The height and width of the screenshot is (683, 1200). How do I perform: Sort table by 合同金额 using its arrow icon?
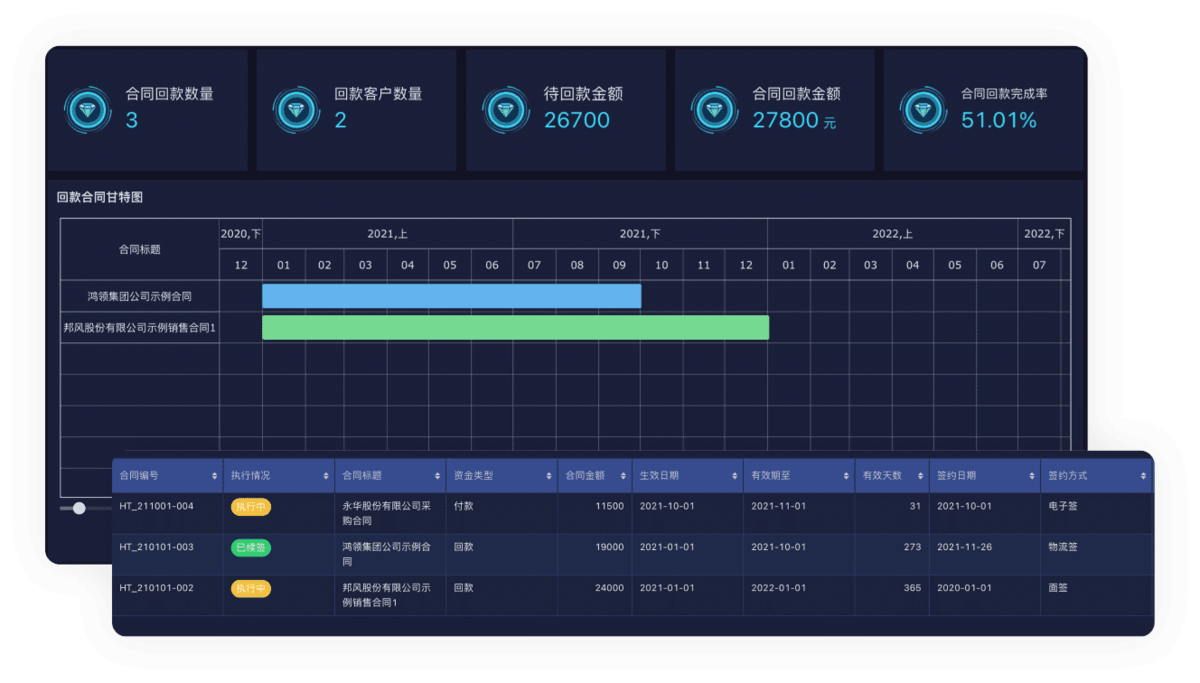tap(622, 476)
